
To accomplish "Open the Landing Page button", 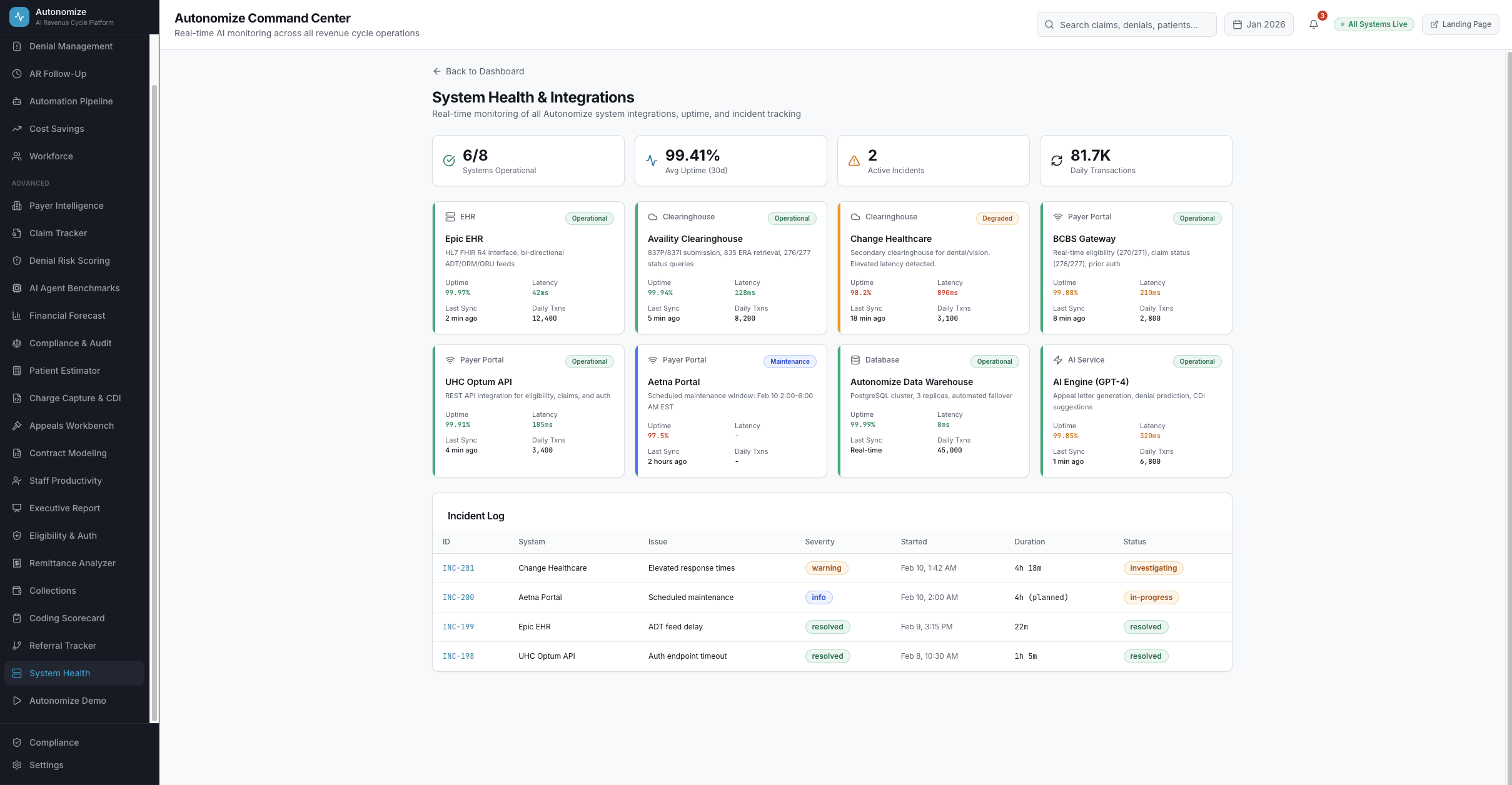I will [1459, 24].
